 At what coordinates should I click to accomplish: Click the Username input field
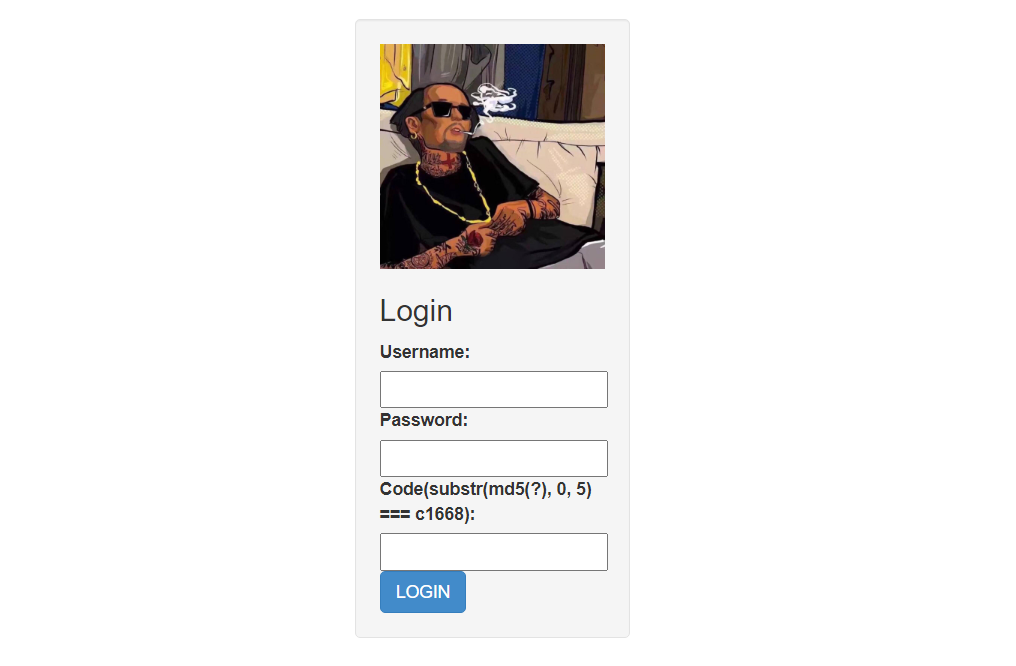point(493,389)
